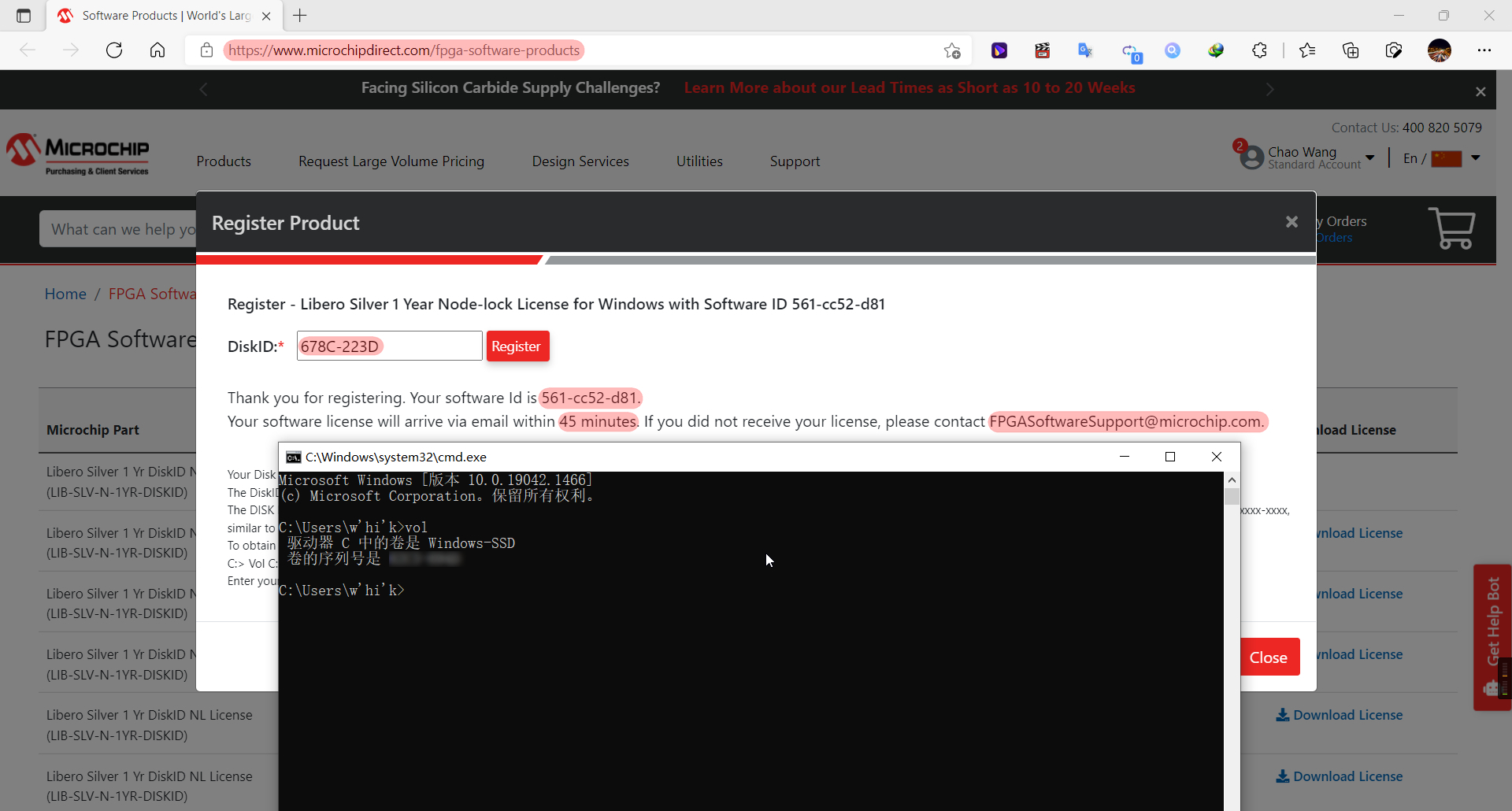
Task: Show previous announcement banner message
Action: tap(203, 89)
